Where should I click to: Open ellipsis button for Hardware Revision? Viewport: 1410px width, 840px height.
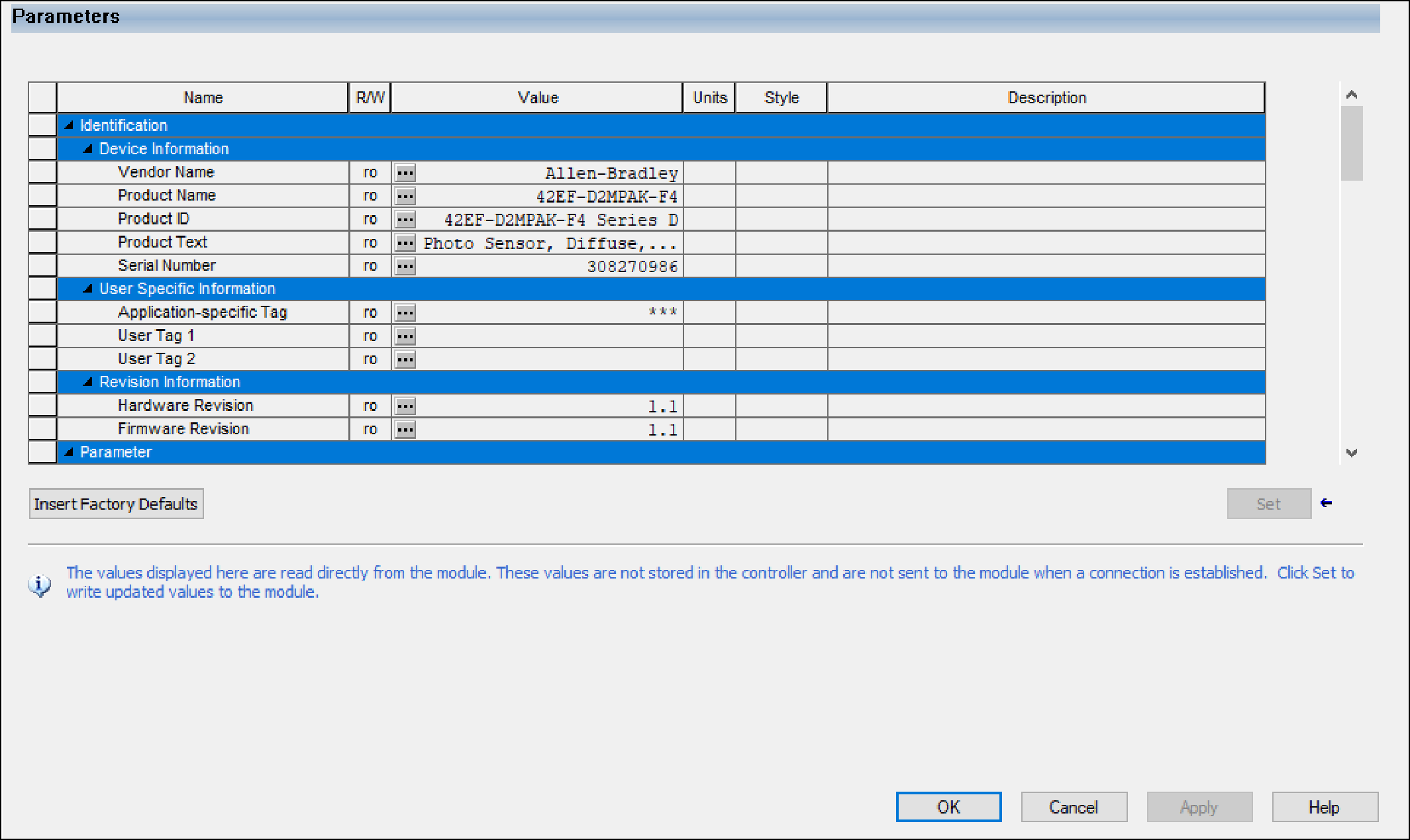pos(405,406)
